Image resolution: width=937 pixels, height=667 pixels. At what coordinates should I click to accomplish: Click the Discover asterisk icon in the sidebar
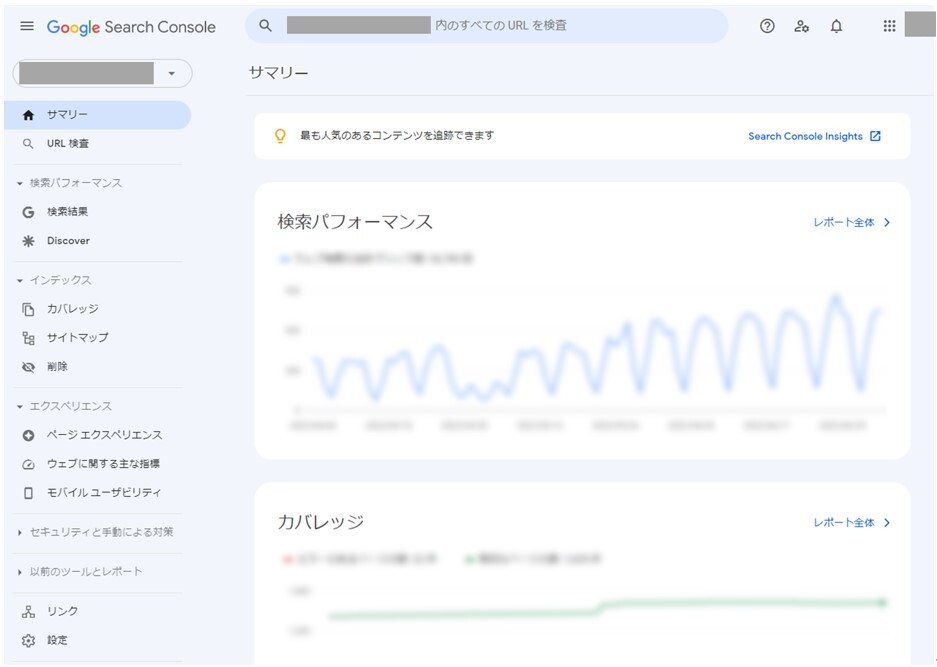tap(28, 241)
